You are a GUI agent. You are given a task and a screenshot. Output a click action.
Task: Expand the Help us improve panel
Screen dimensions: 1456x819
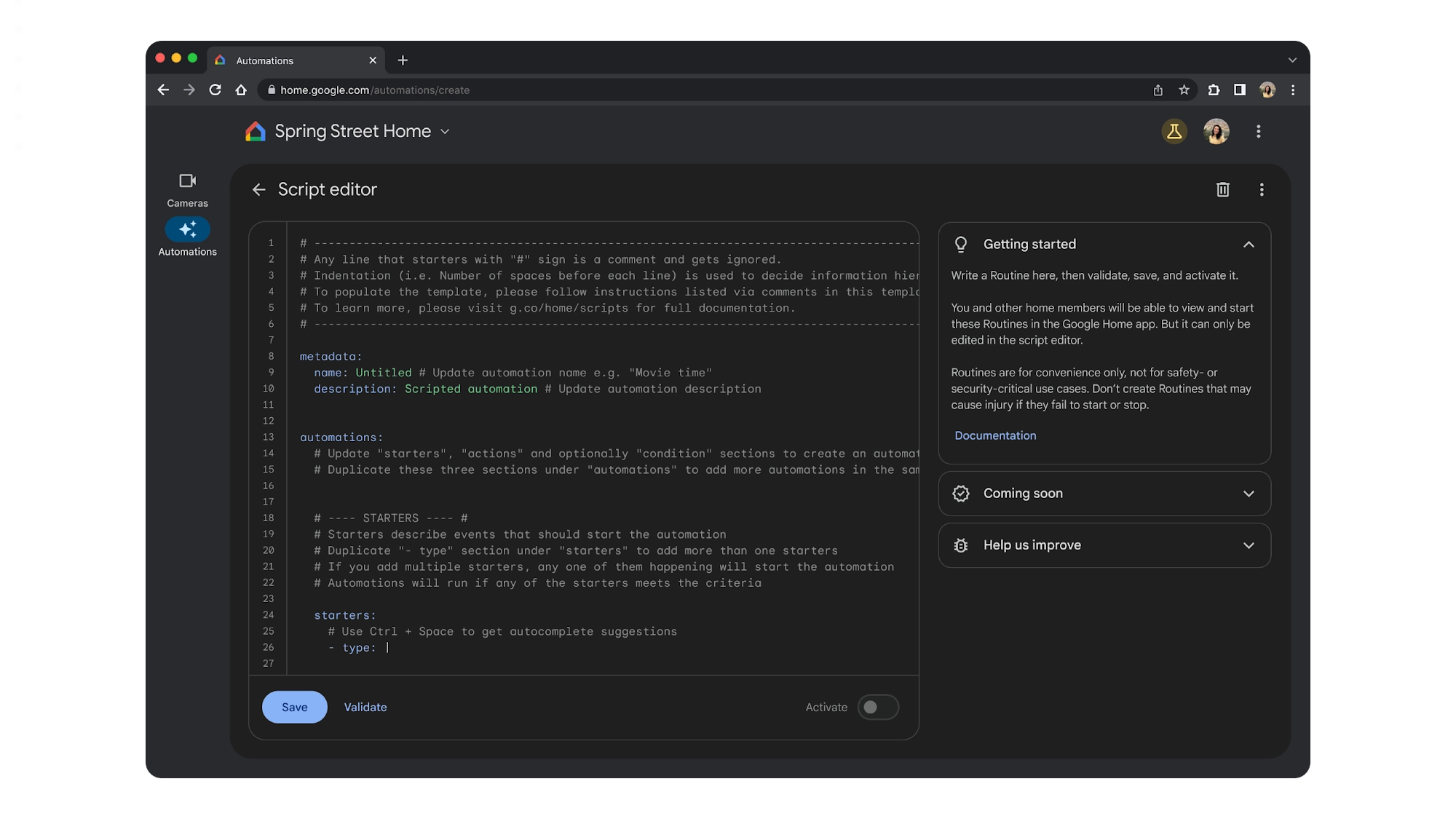(x=1249, y=545)
